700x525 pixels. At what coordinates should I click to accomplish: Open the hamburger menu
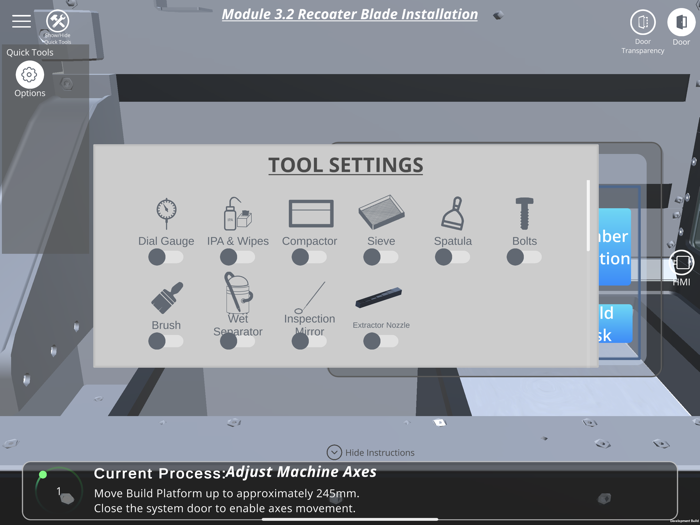click(x=21, y=21)
